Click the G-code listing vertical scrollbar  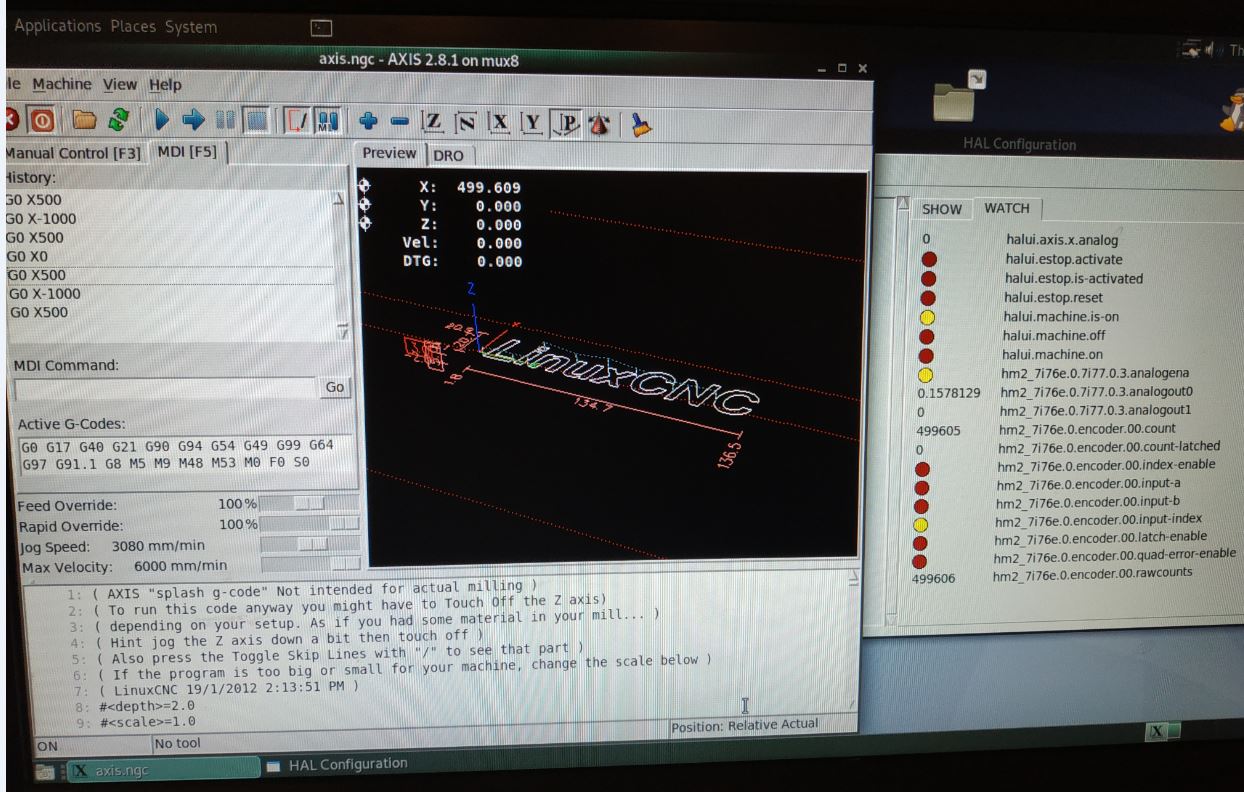(x=853, y=640)
